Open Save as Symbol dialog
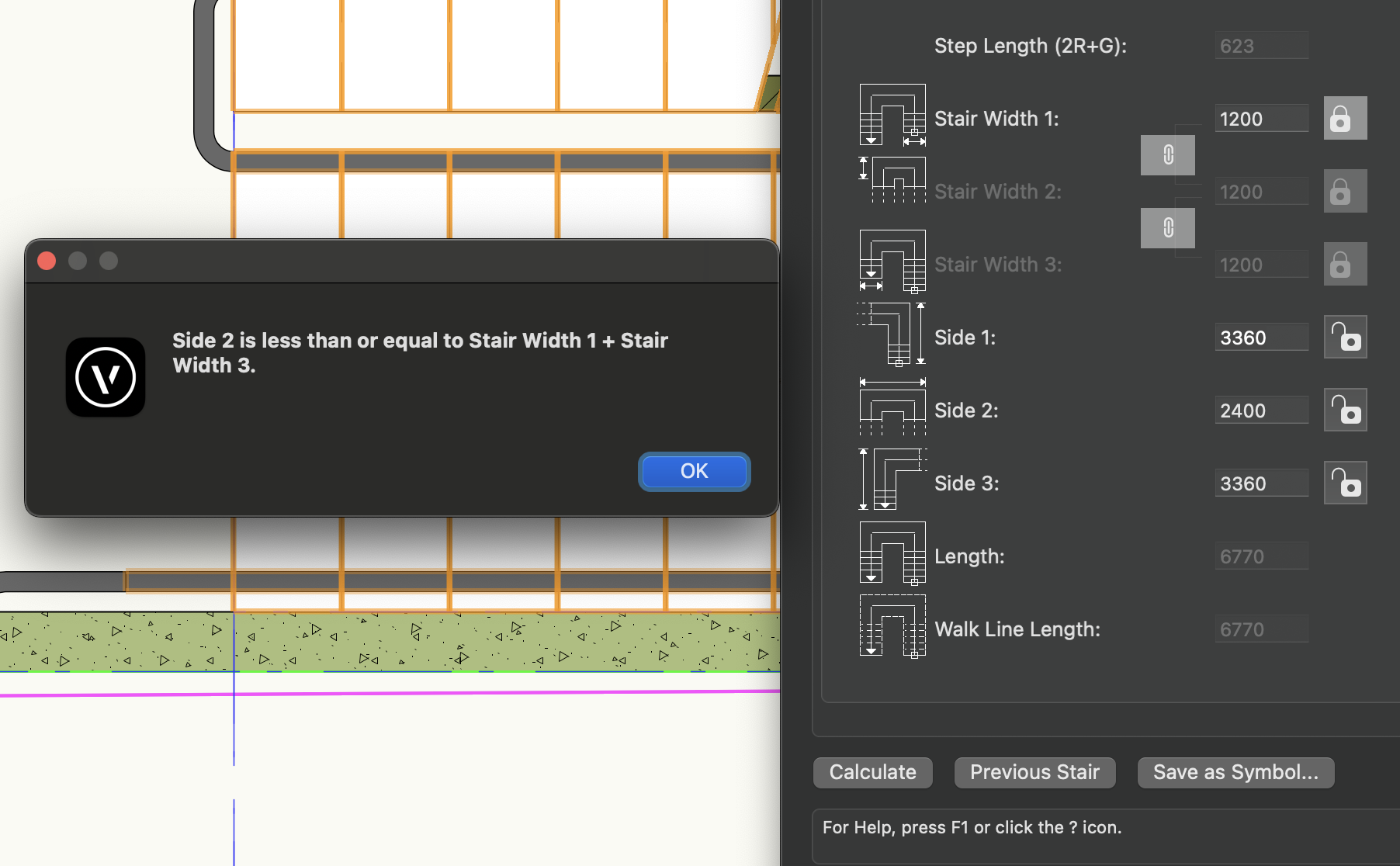The width and height of the screenshot is (1400, 866). 1235,772
